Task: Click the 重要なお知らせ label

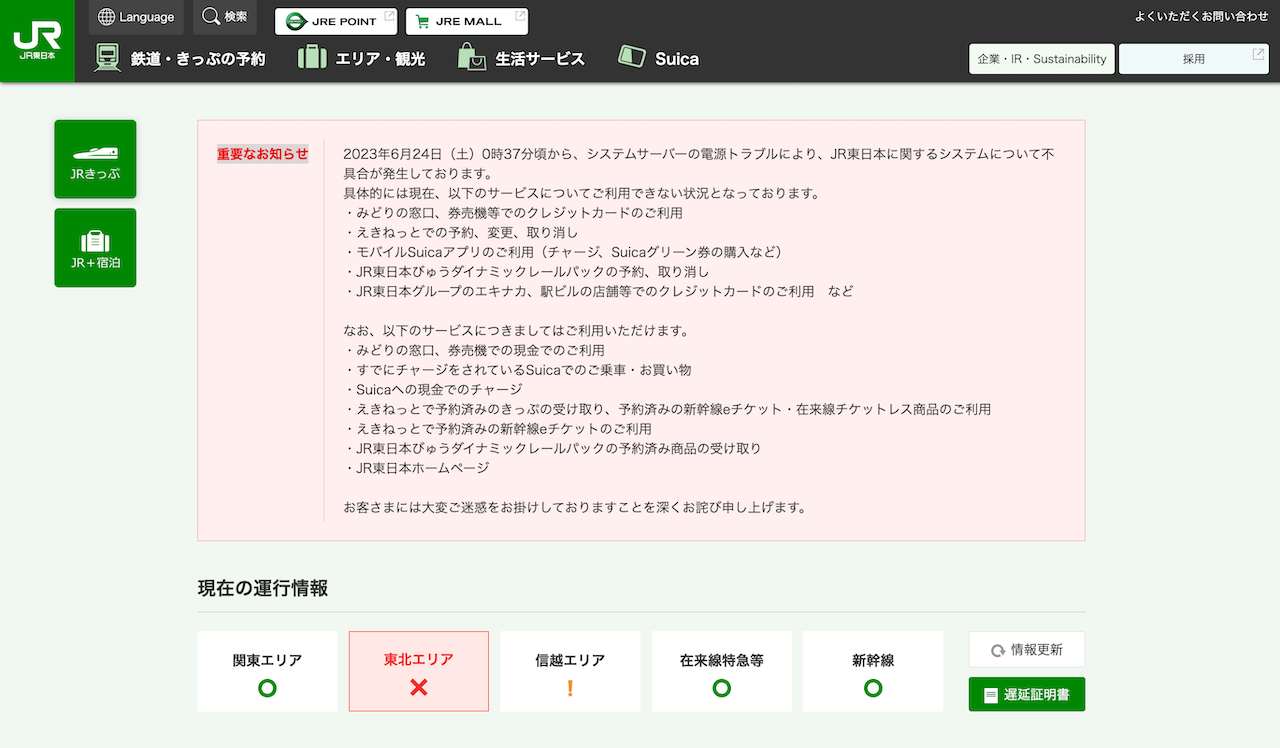Action: point(263,154)
